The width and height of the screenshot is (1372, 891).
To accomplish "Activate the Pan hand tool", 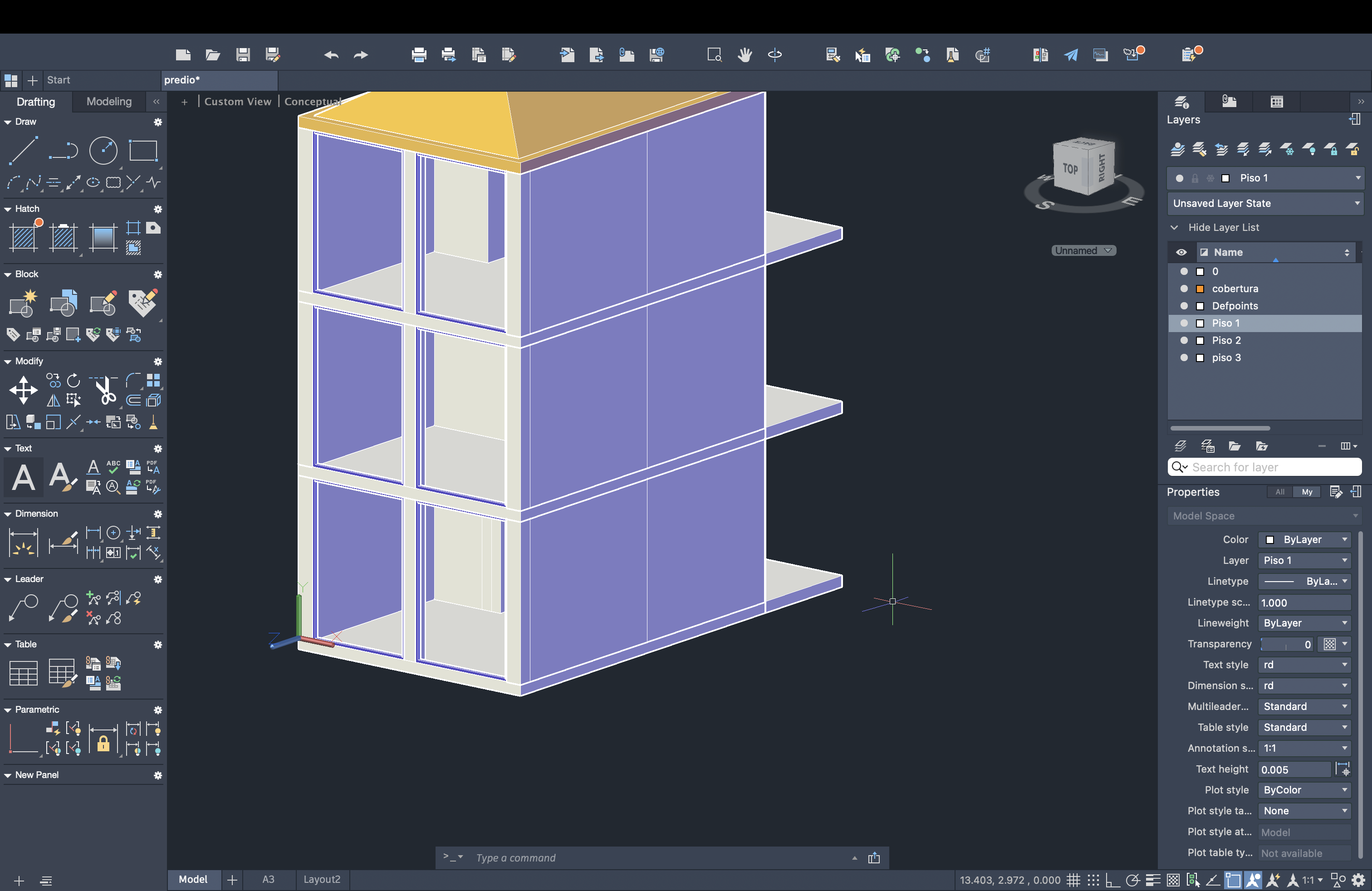I will (x=744, y=55).
